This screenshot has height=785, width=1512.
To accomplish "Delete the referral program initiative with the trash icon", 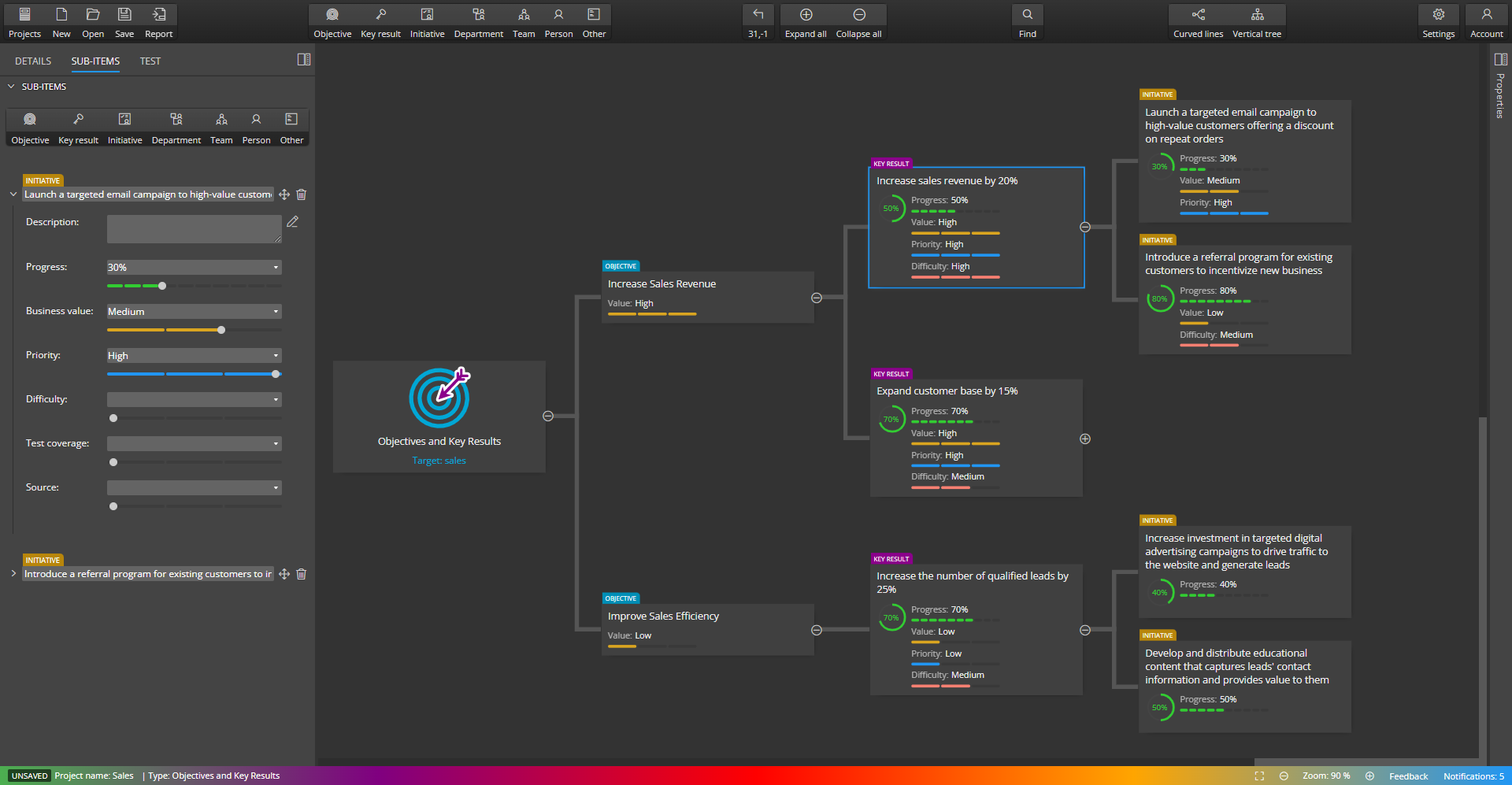I will [301, 574].
